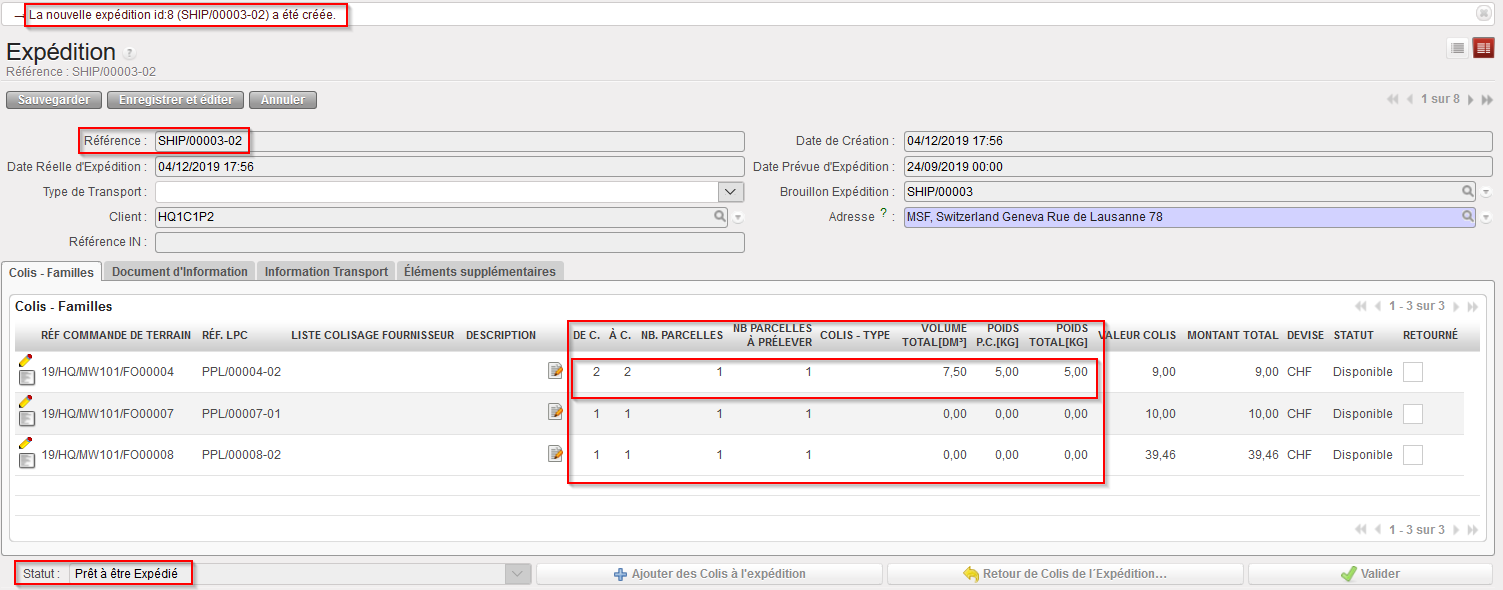Check Retourné box for FO00004 row

coord(1412,372)
